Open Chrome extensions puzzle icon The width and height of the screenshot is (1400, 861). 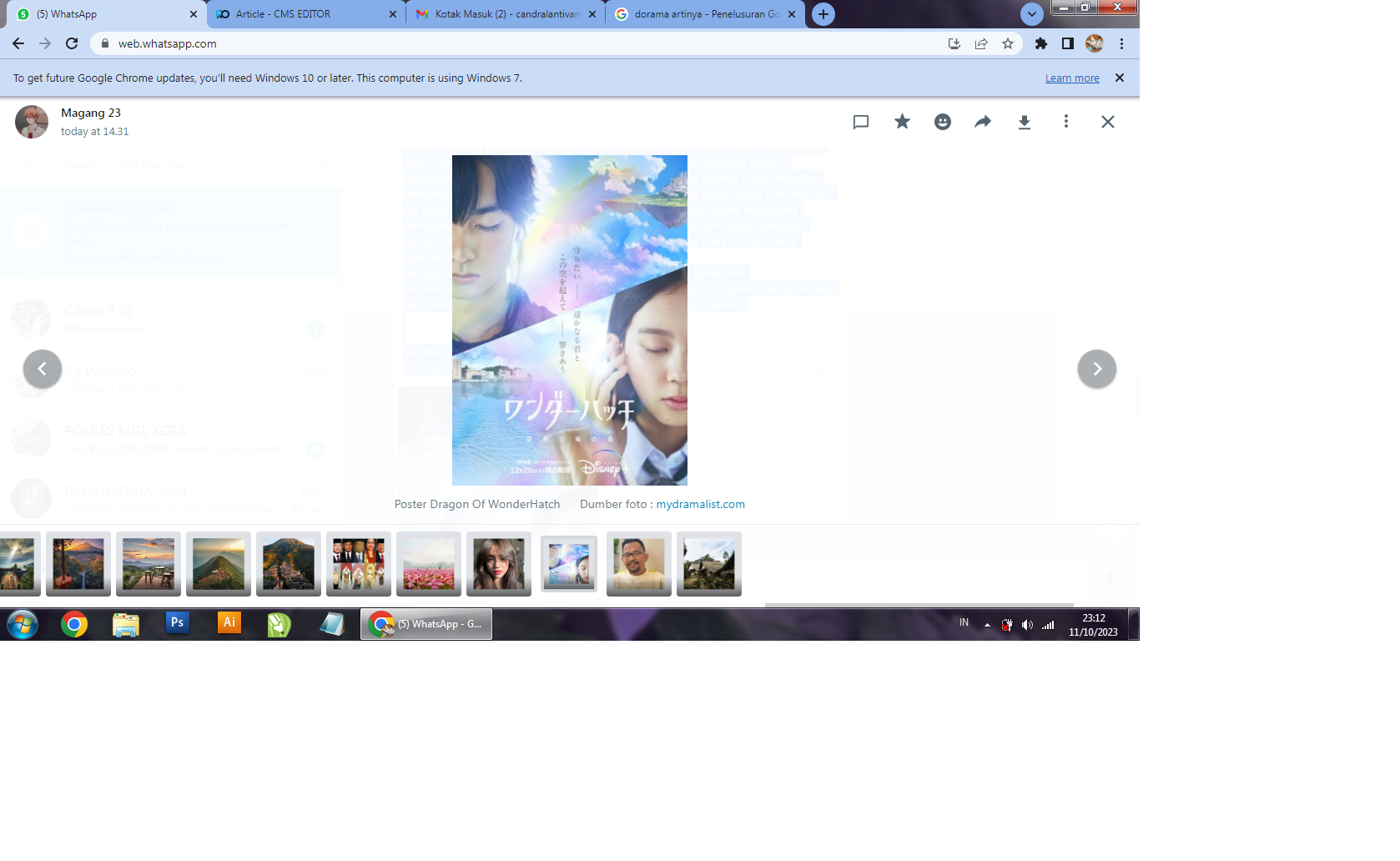(1041, 43)
